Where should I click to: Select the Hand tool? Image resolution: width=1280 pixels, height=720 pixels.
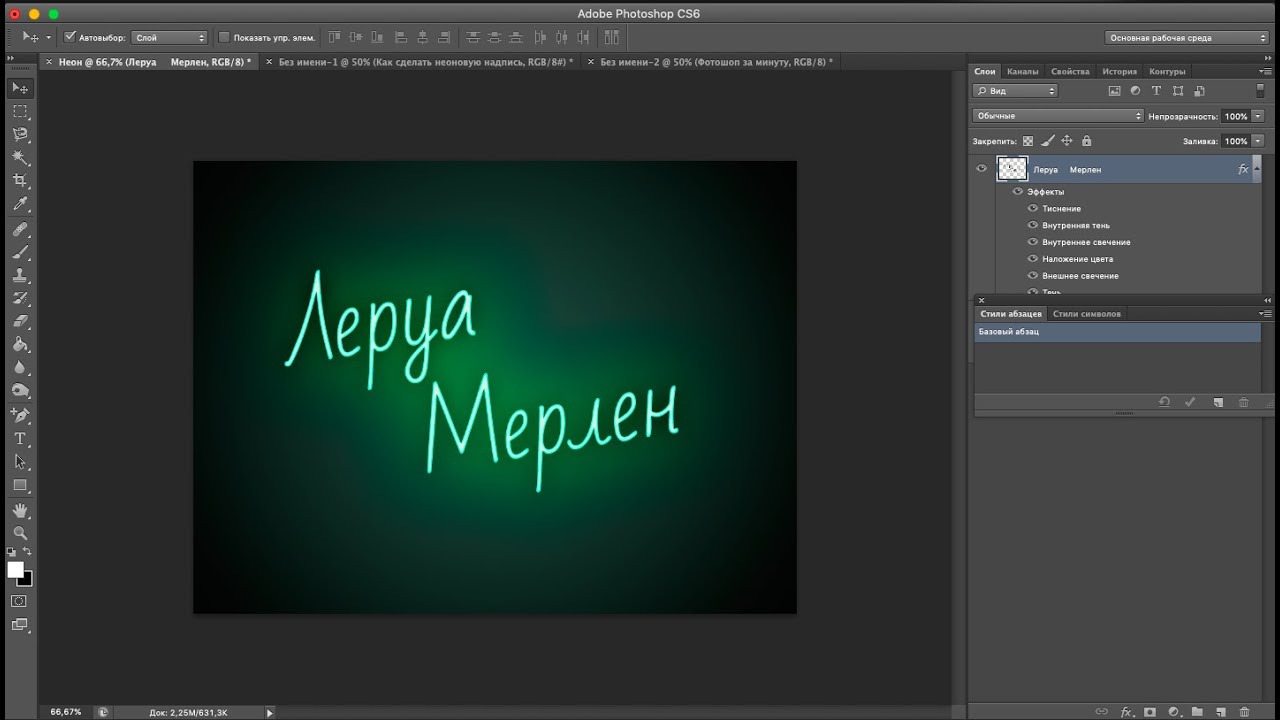pos(20,510)
